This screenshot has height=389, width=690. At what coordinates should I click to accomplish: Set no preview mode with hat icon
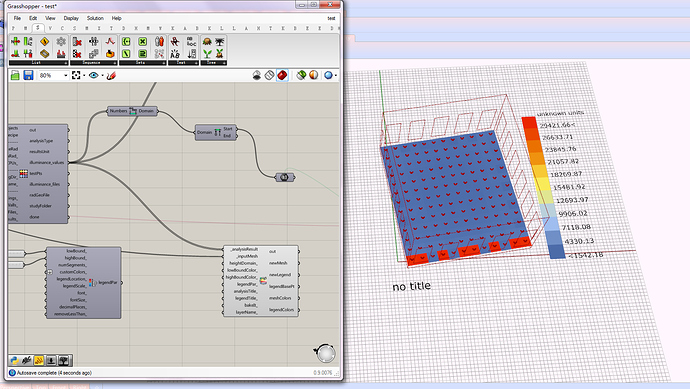pos(257,75)
